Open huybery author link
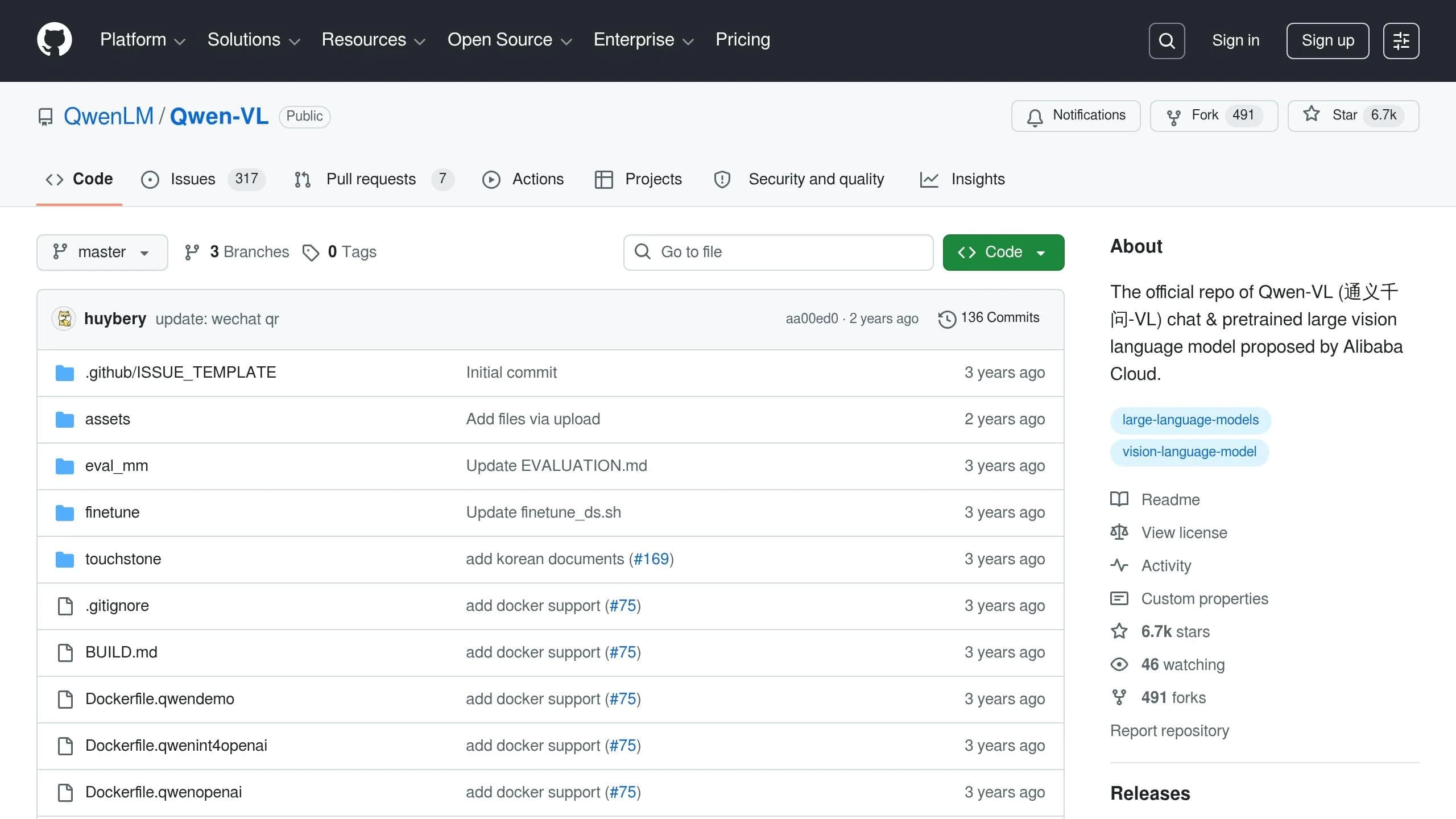The image size is (1456, 819). 115,318
